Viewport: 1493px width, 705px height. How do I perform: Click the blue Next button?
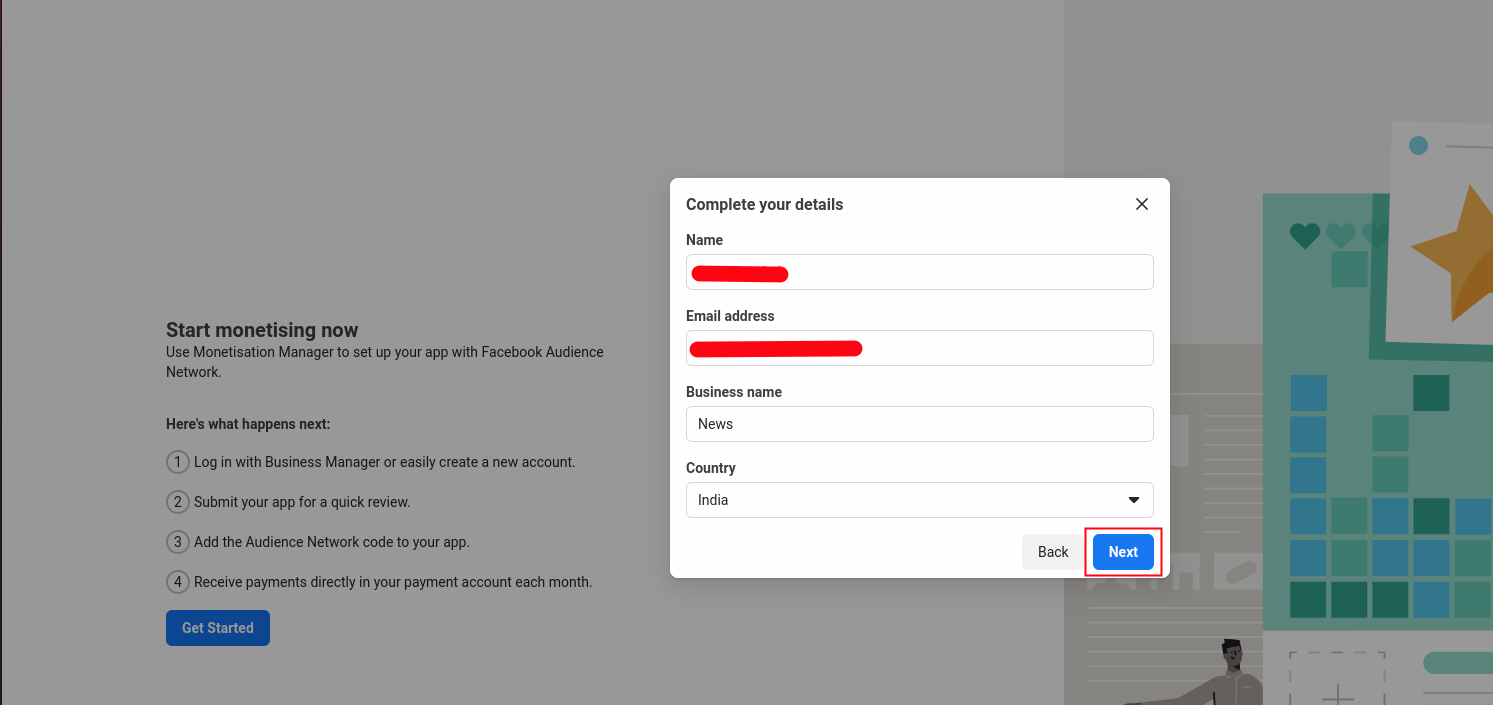pyautogui.click(x=1123, y=552)
